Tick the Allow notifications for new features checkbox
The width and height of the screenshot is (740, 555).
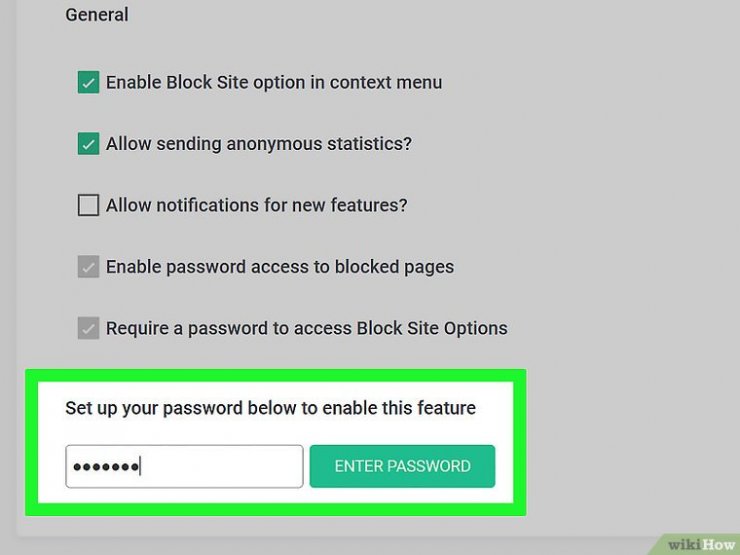point(88,205)
